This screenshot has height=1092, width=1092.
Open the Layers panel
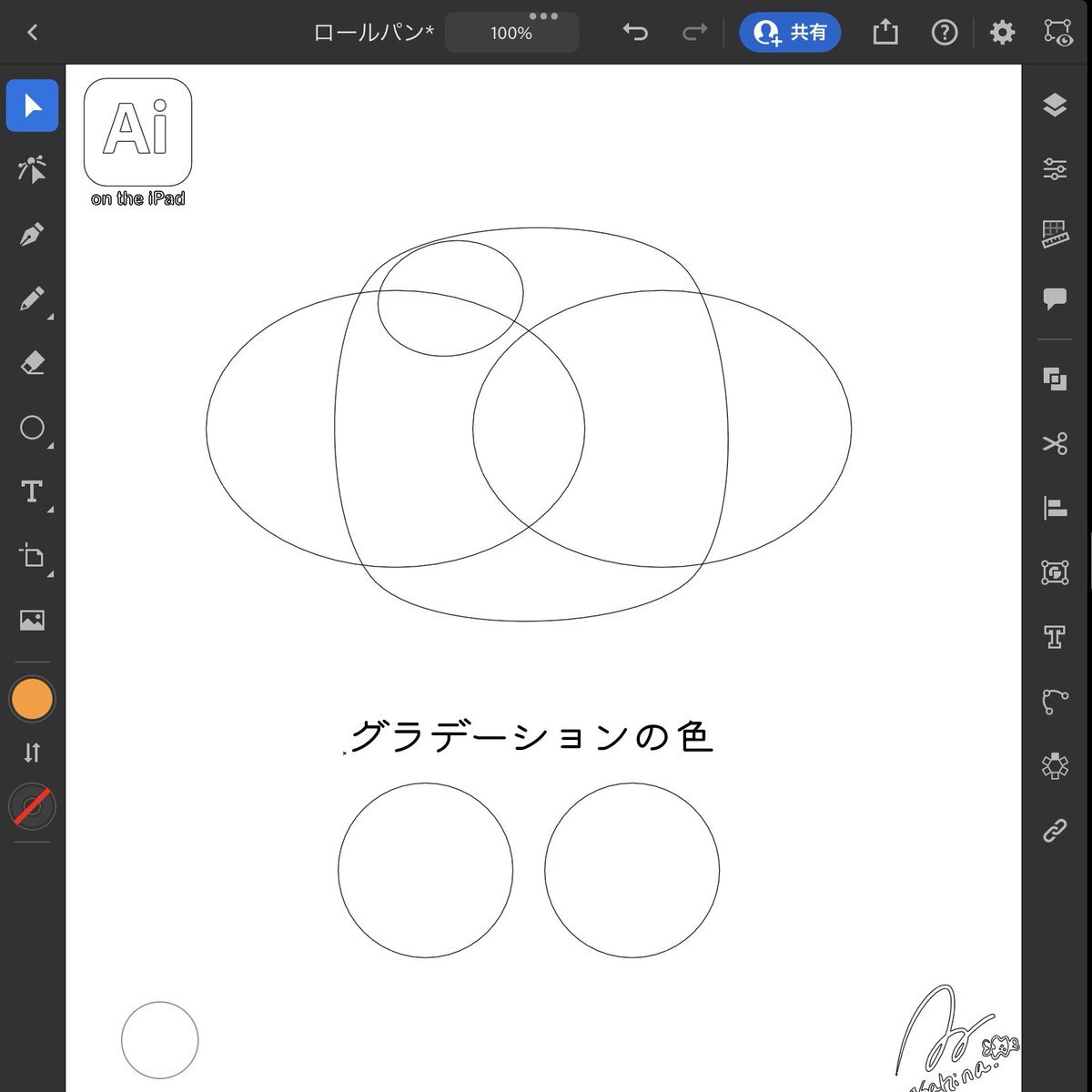point(1055,106)
